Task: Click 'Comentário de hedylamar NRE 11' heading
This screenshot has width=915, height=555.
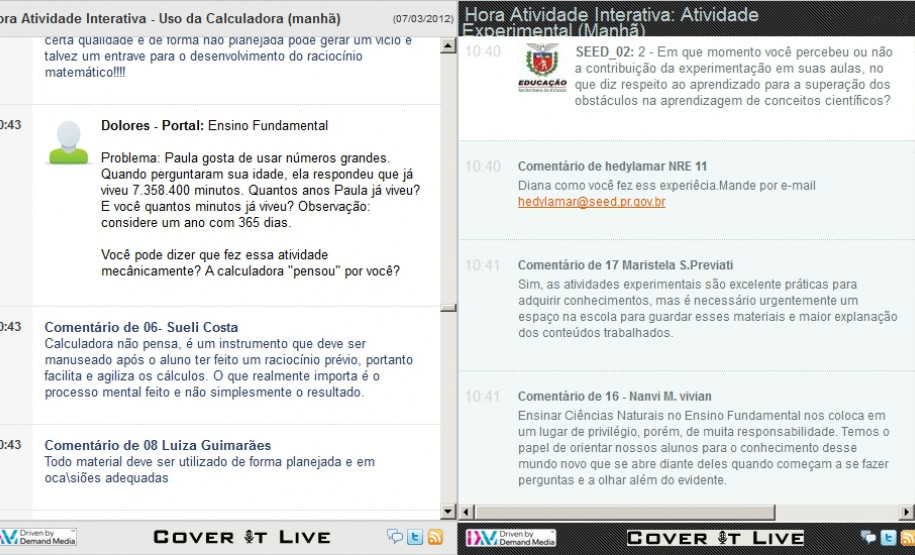Action: pos(612,166)
